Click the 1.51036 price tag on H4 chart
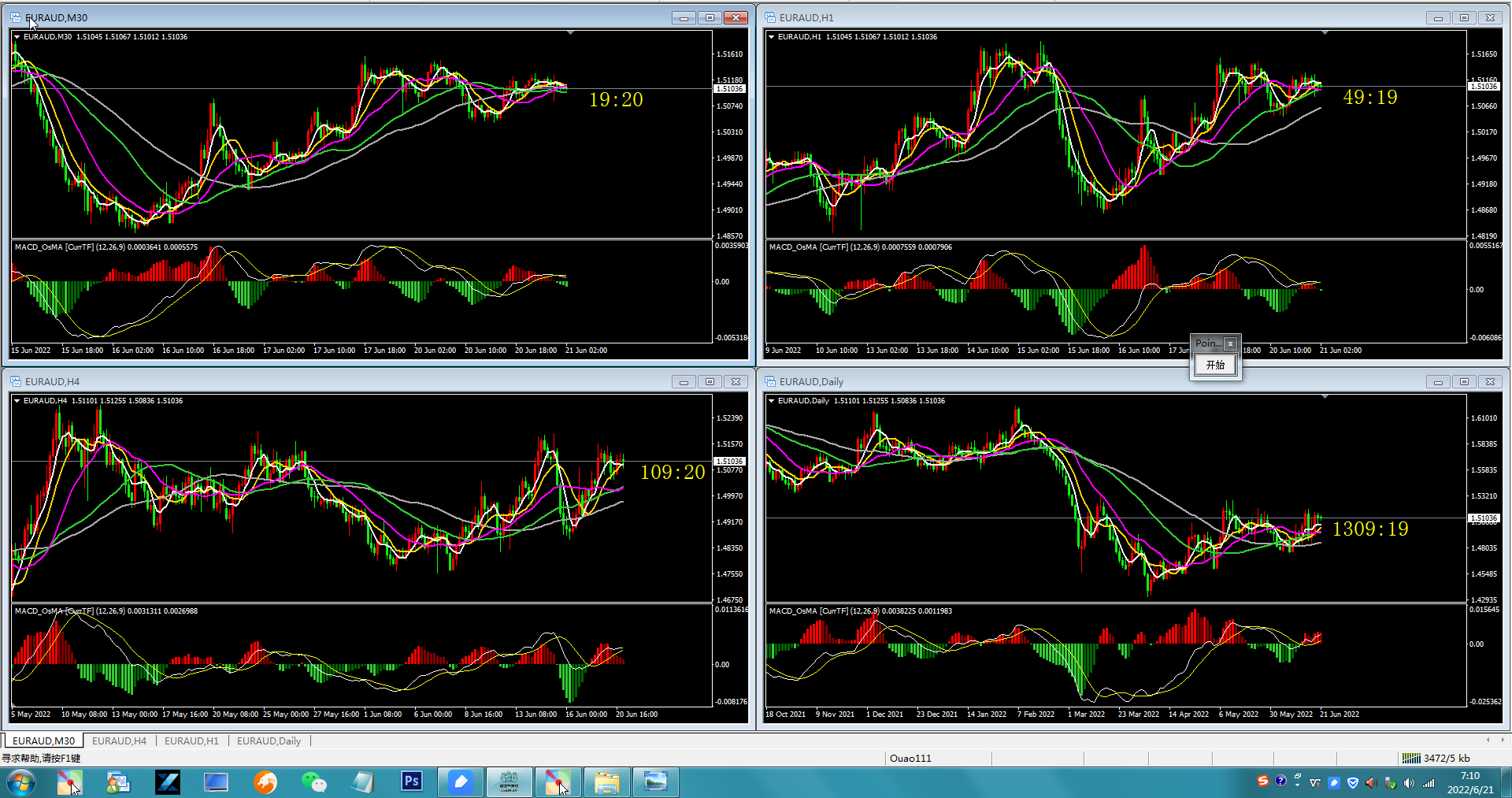Image resolution: width=1512 pixels, height=798 pixels. [x=729, y=461]
